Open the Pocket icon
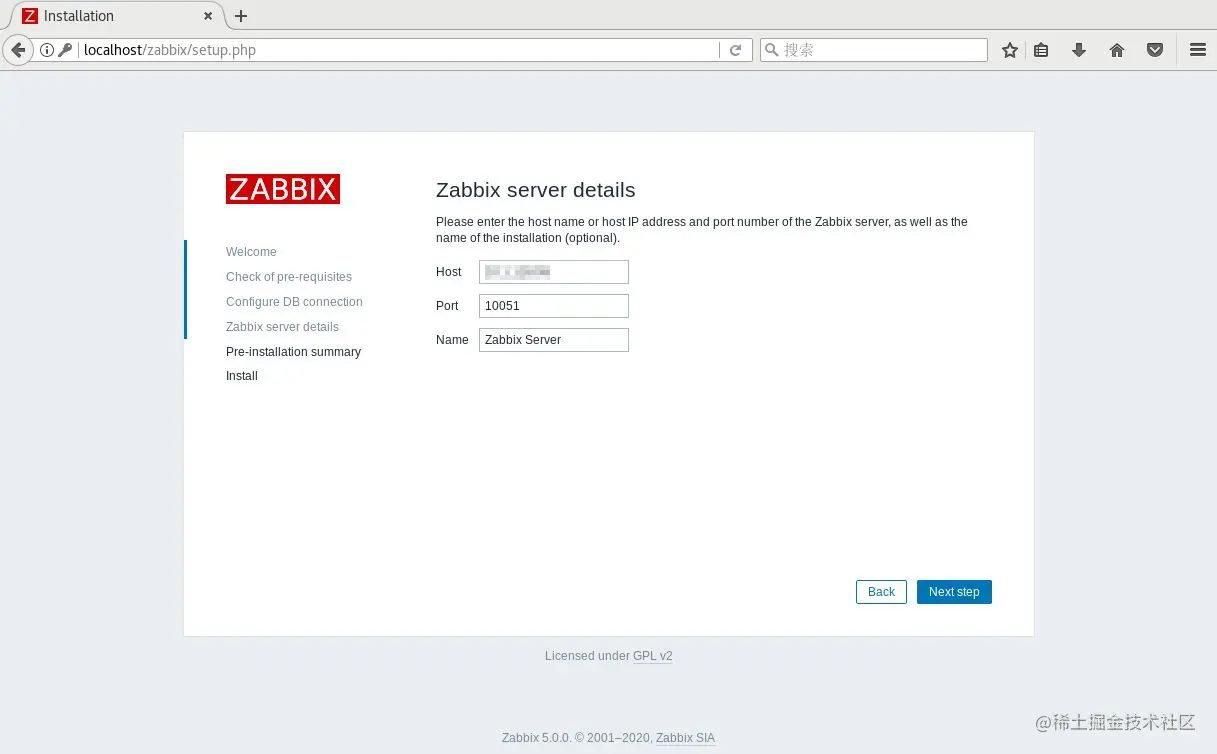This screenshot has height=754, width=1217. pyautogui.click(x=1155, y=50)
